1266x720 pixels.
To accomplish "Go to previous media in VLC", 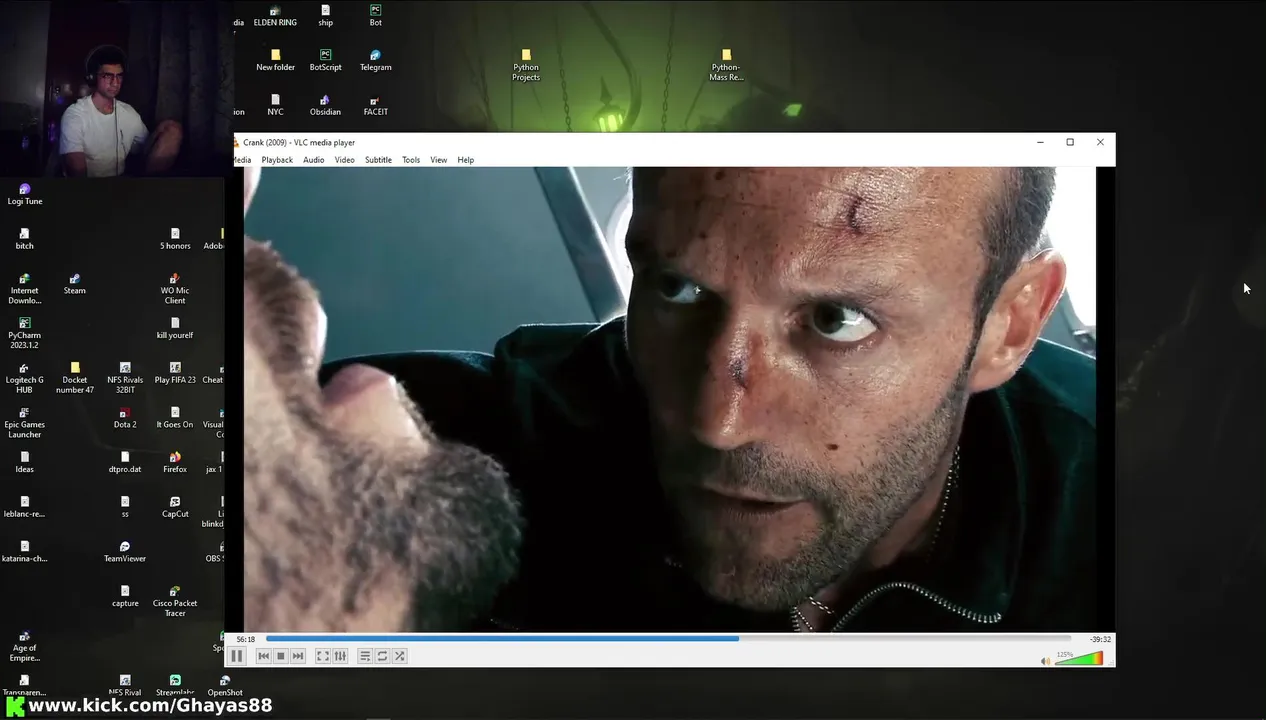I will pyautogui.click(x=263, y=656).
